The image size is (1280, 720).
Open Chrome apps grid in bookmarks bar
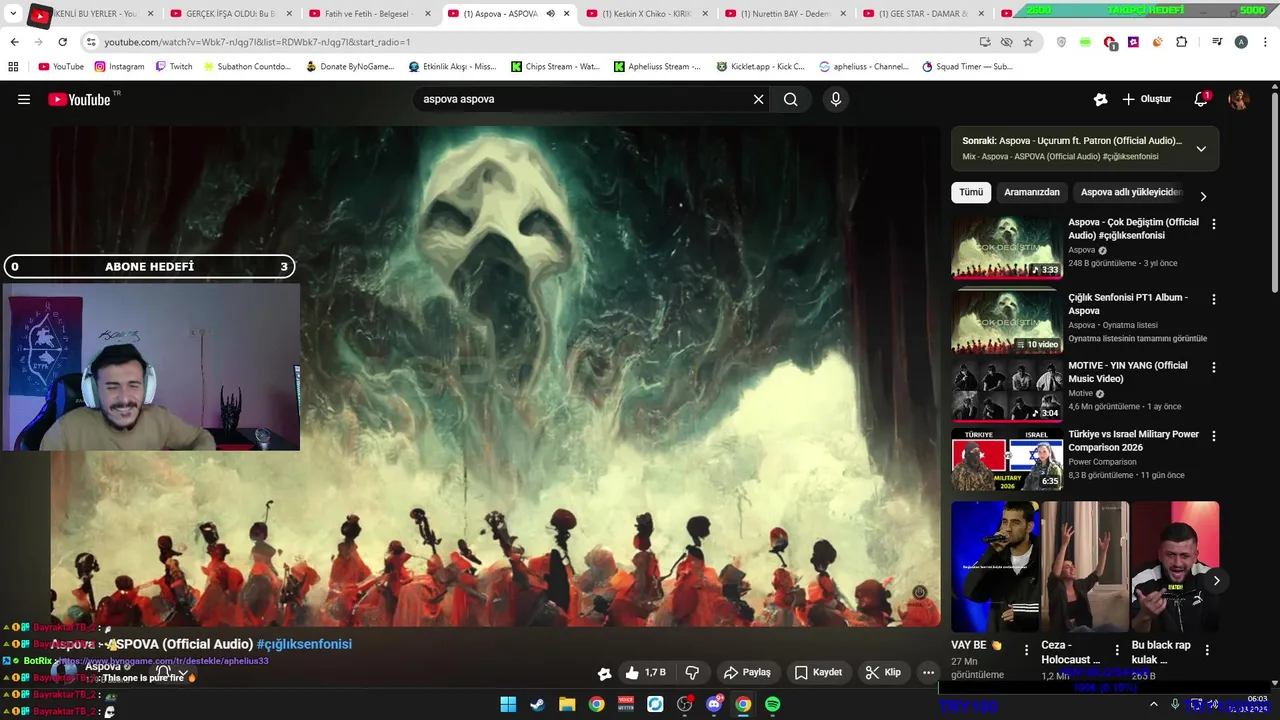tap(13, 67)
